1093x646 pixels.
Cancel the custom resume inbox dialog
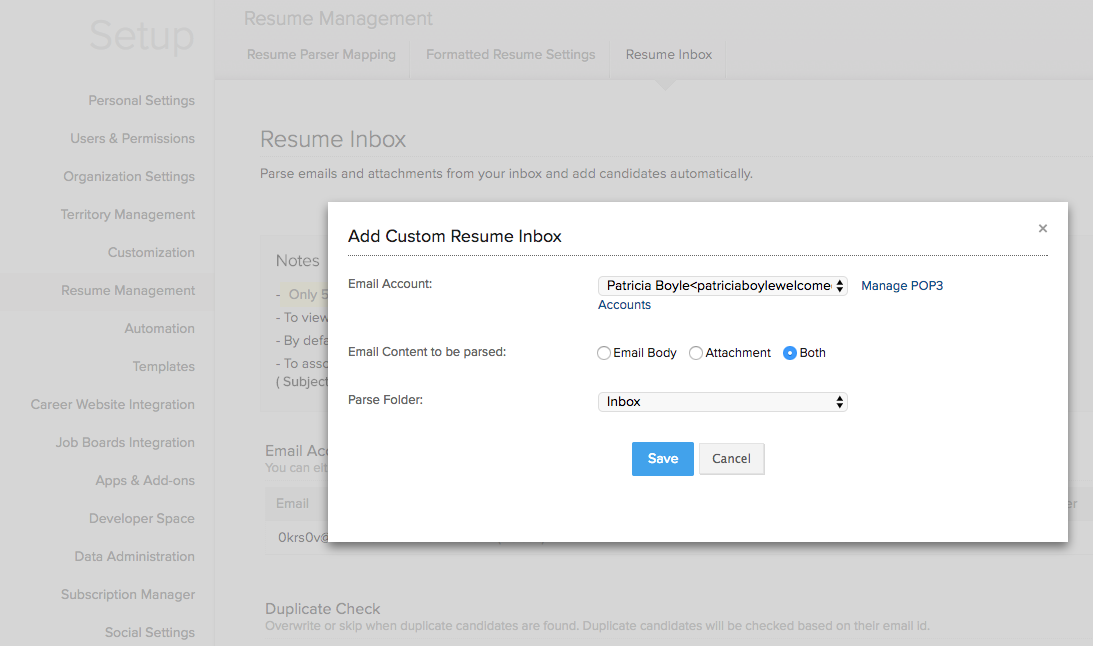coord(731,459)
